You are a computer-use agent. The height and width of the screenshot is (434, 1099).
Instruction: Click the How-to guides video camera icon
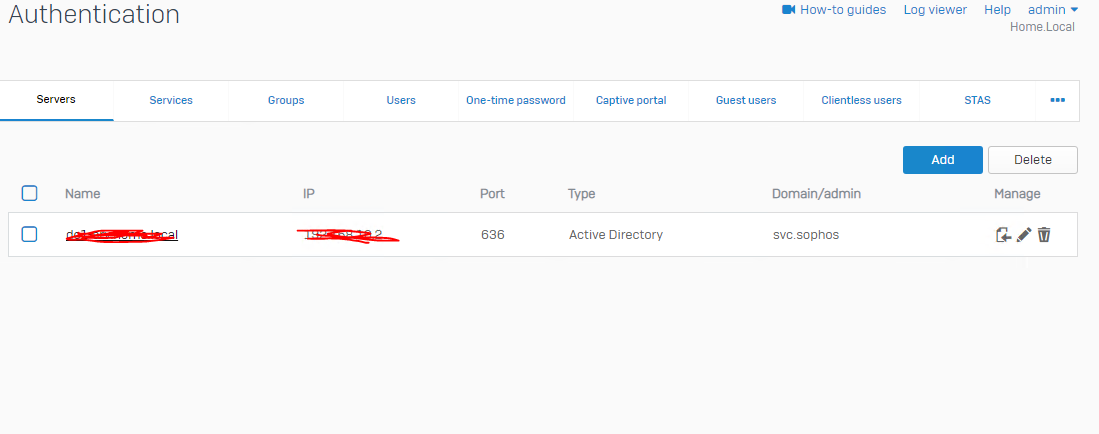click(x=788, y=10)
